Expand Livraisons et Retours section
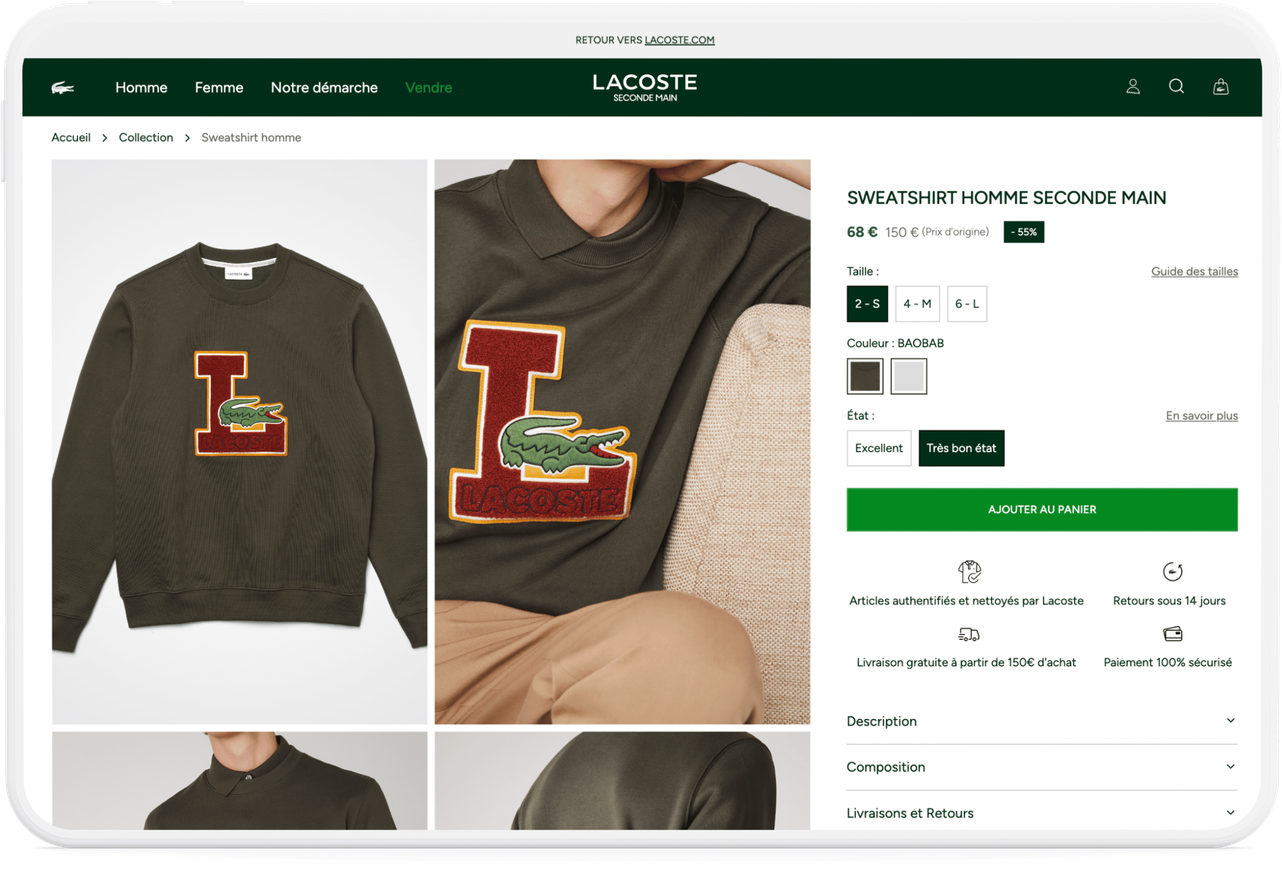1282x869 pixels. click(x=1042, y=813)
